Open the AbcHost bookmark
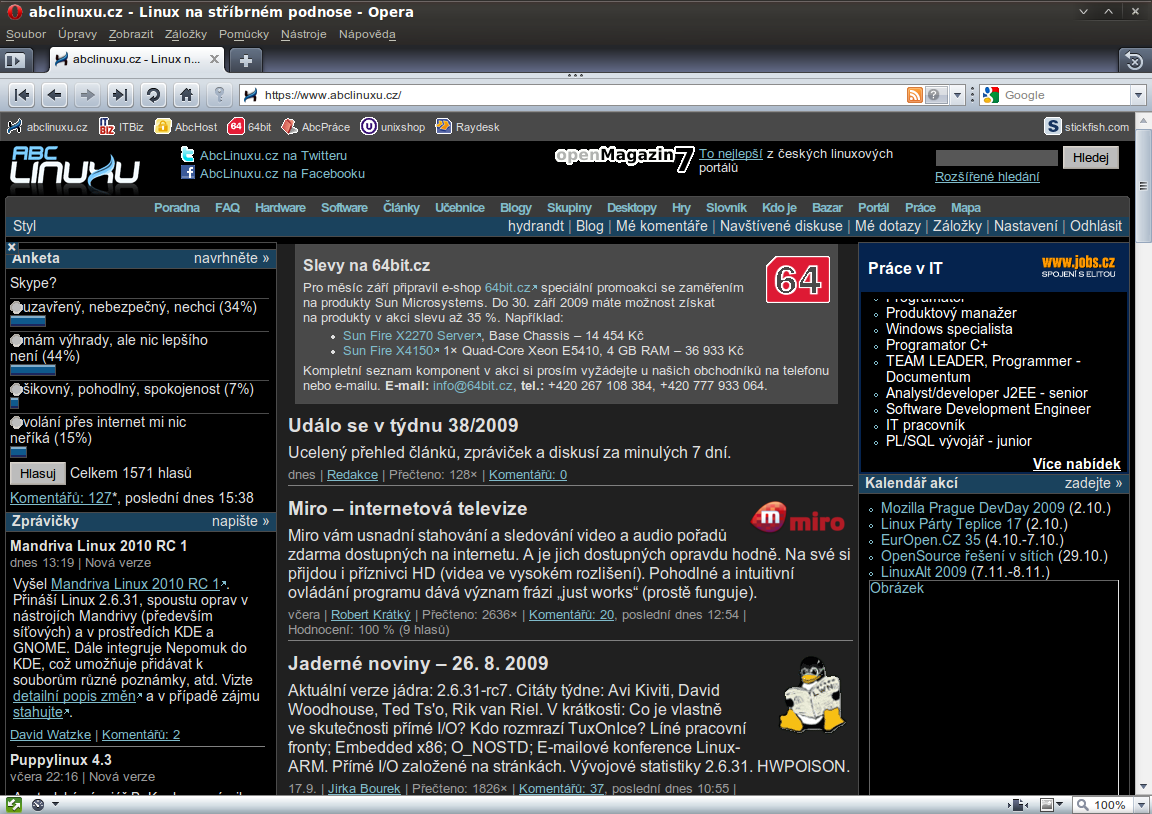1152x814 pixels. pyautogui.click(x=186, y=127)
